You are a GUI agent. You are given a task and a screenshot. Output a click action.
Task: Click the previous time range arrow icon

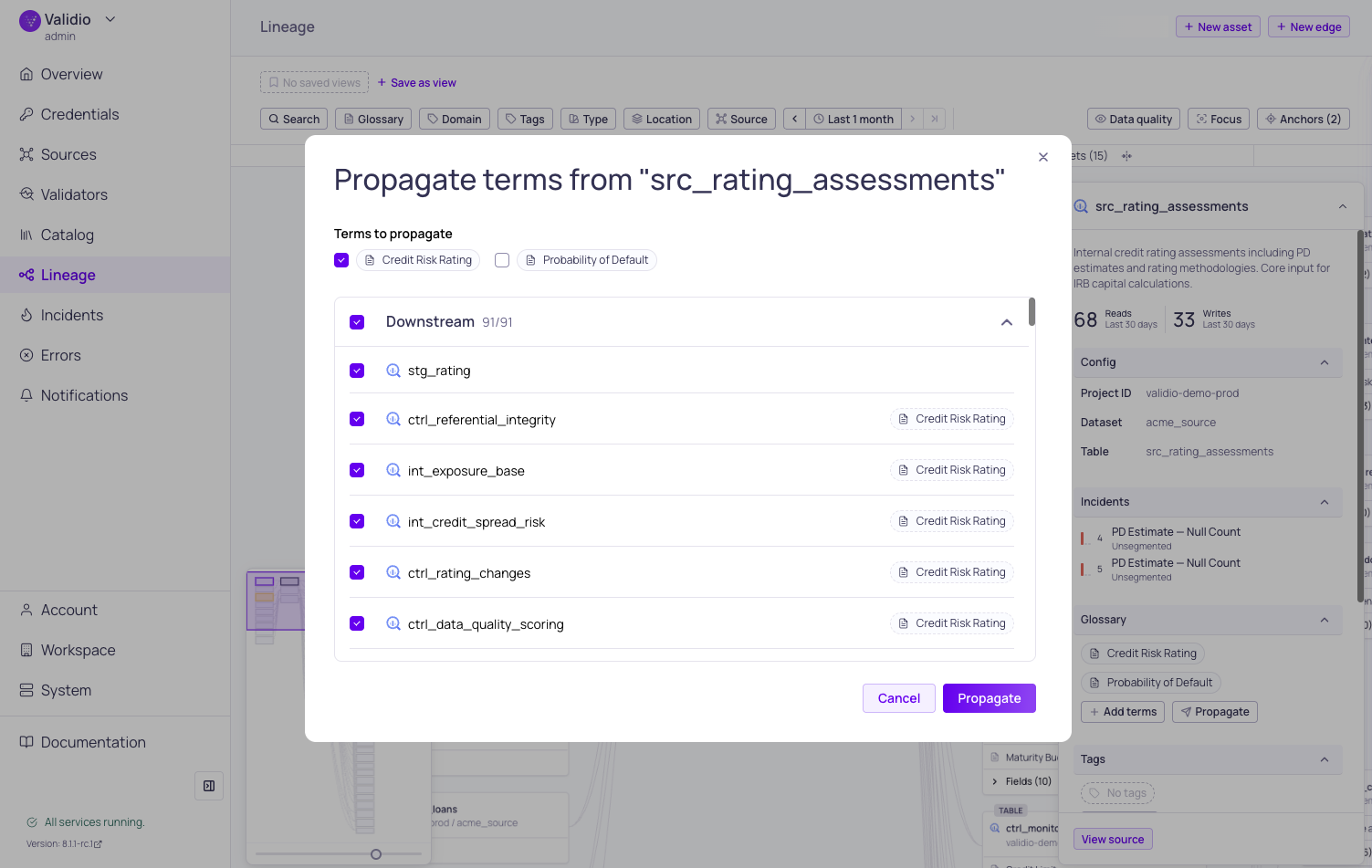coord(794,119)
